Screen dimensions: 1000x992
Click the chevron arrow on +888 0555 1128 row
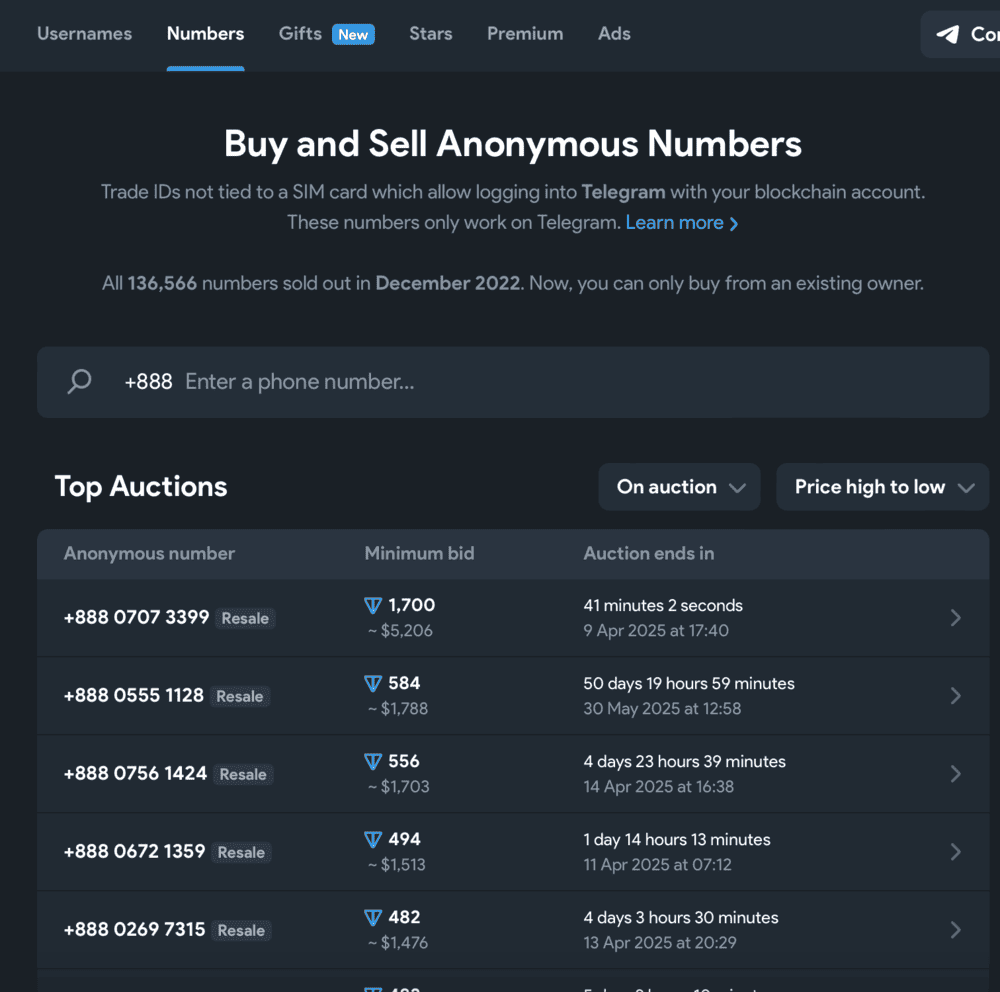coord(955,695)
